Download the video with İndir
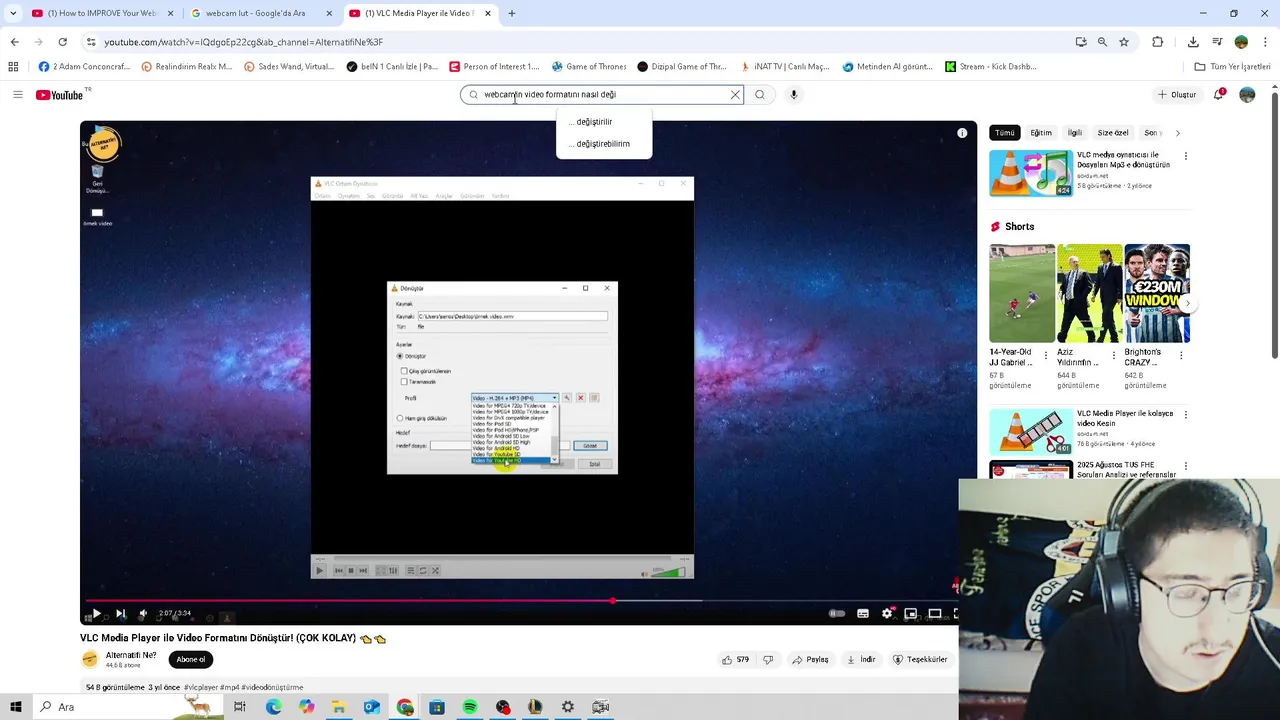This screenshot has width=1280, height=720. click(x=861, y=660)
